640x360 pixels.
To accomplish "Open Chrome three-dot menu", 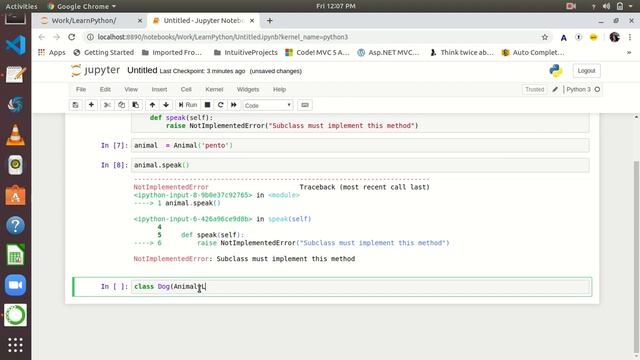I will coord(630,37).
